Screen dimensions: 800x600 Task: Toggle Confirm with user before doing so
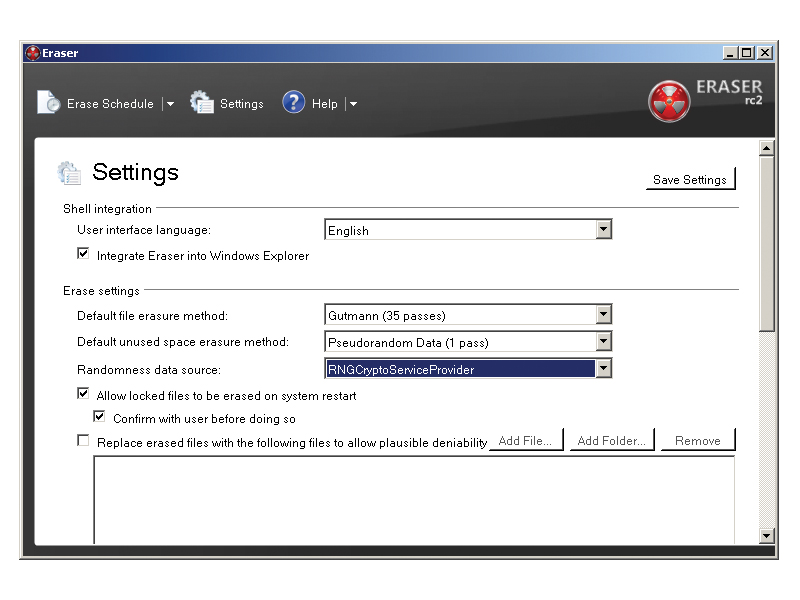(99, 416)
